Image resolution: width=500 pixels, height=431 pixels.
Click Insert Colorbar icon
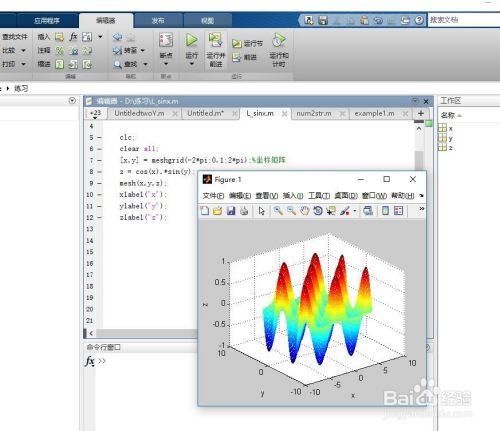pos(385,211)
